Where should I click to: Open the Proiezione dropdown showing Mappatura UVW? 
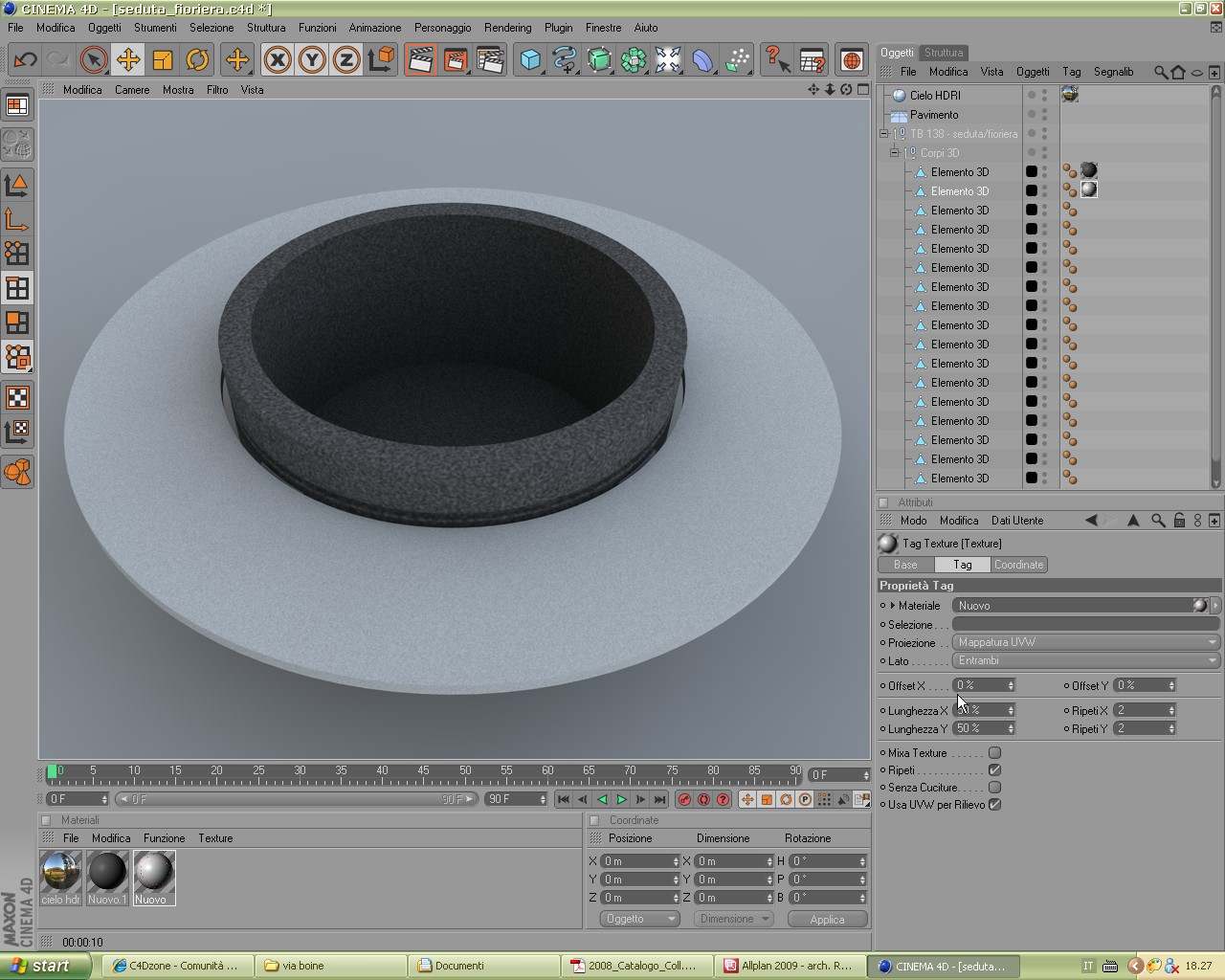[1086, 642]
